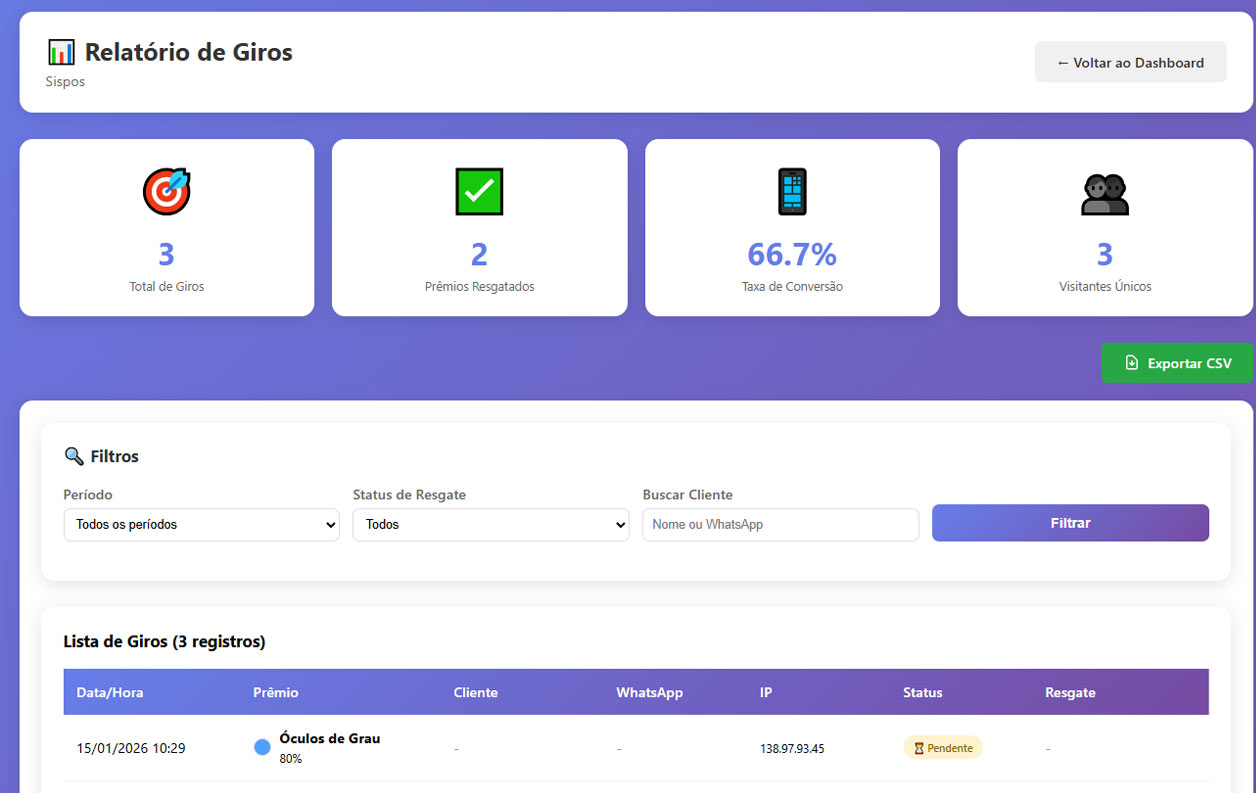Image resolution: width=1256 pixels, height=793 pixels.
Task: Expand the Status de Resgate dropdown
Action: pos(490,524)
